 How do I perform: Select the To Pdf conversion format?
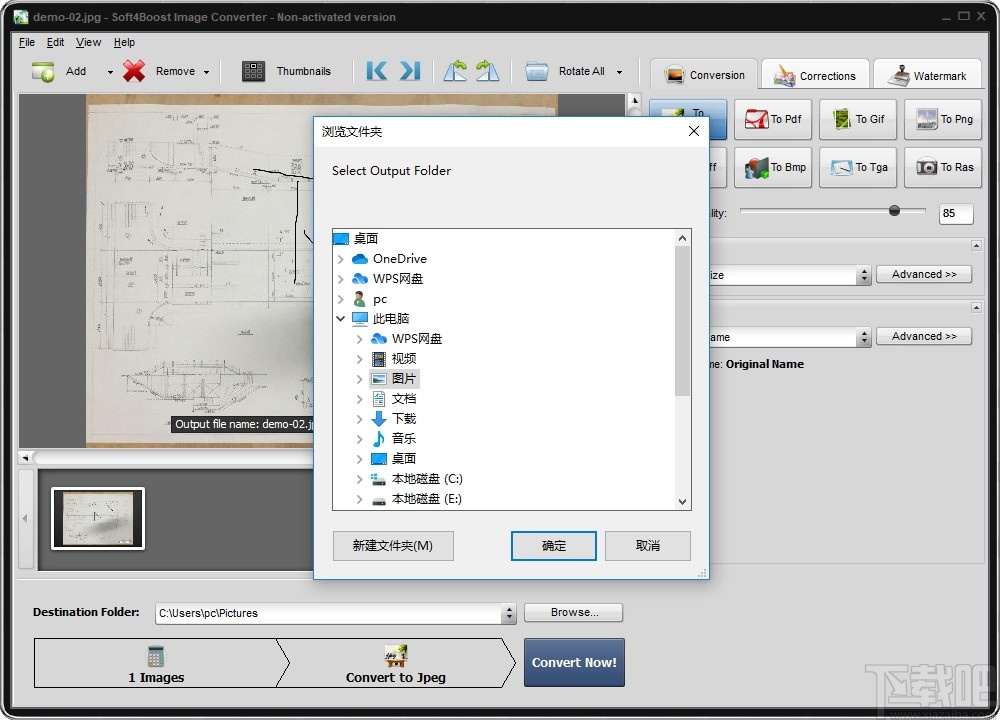(772, 119)
